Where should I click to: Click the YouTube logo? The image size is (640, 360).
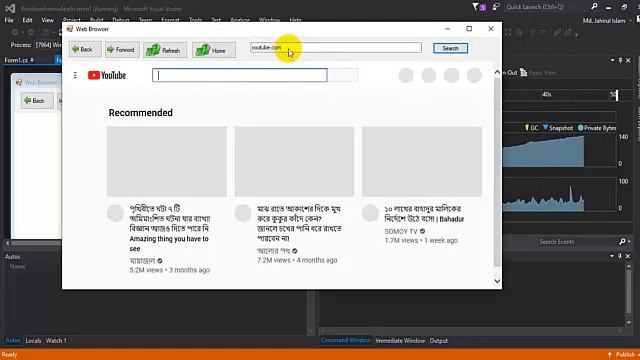coord(107,75)
